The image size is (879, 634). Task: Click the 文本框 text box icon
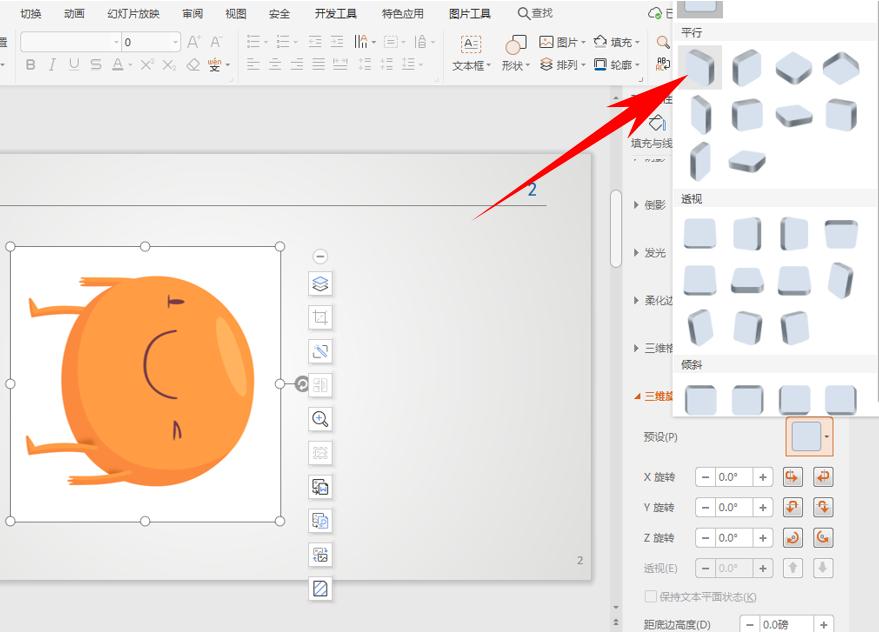tap(471, 45)
